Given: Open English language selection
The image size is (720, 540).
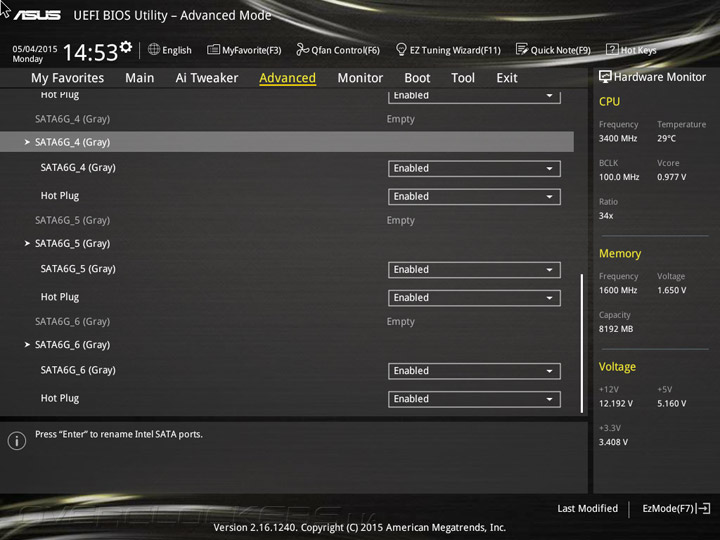Looking at the screenshot, I should point(177,50).
